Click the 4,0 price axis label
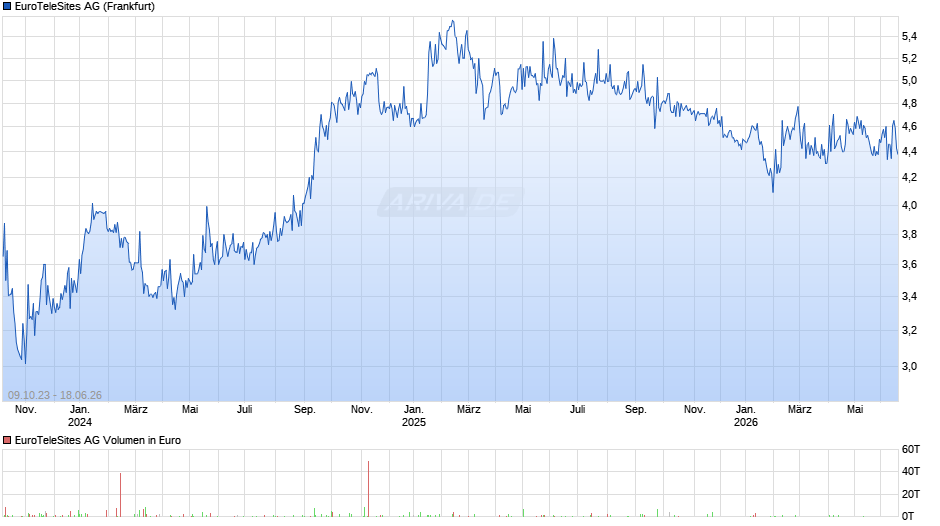 point(909,205)
